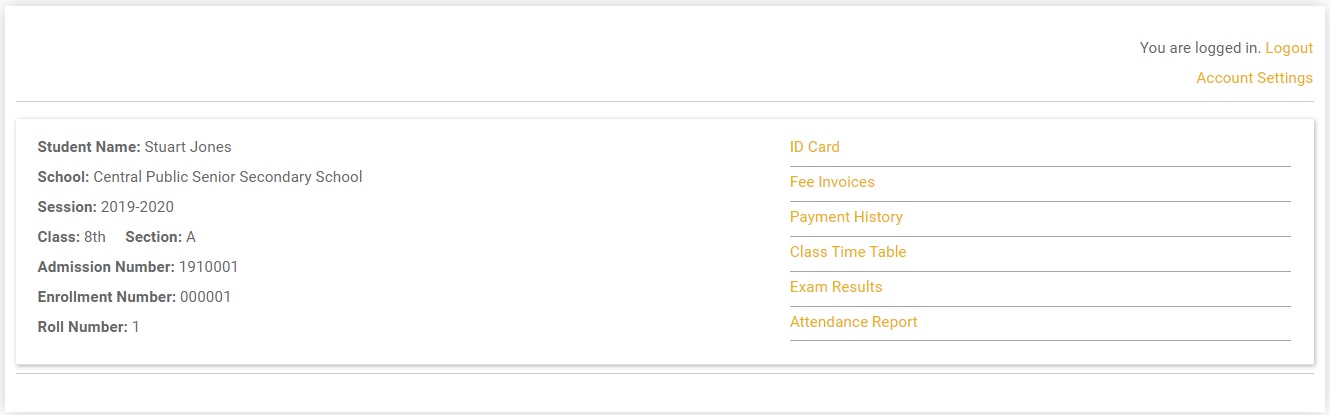Click the student name Stuart Jones
This screenshot has width=1330, height=415.
tap(188, 147)
